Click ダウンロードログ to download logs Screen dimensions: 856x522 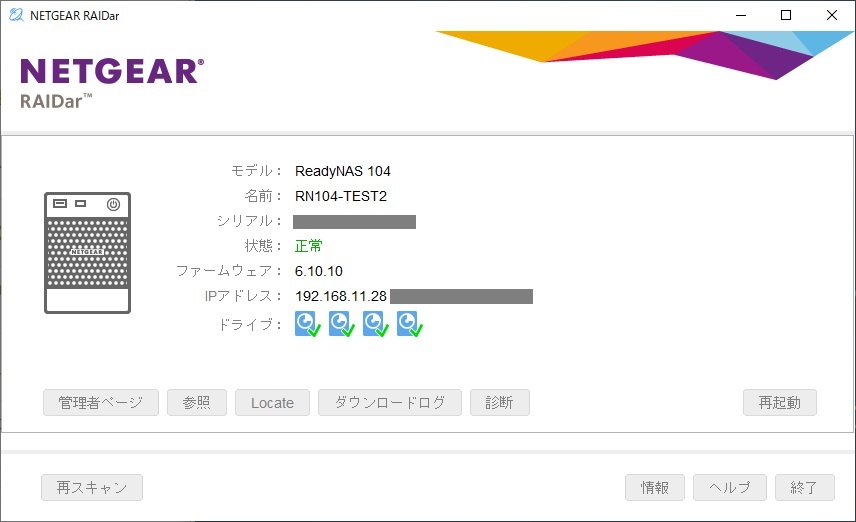pos(390,402)
